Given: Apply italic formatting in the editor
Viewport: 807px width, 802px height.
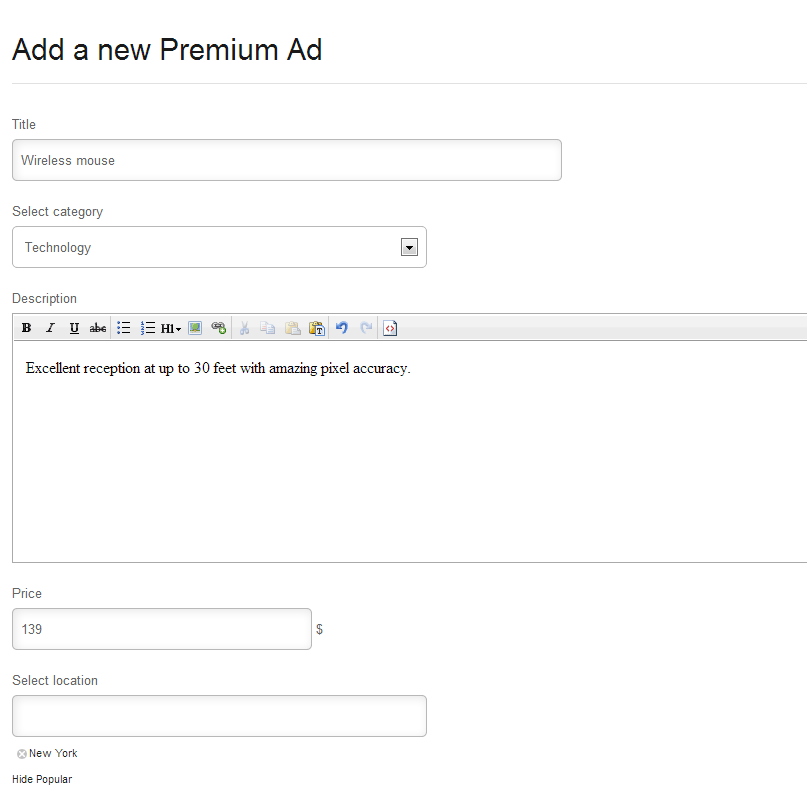Looking at the screenshot, I should (50, 328).
